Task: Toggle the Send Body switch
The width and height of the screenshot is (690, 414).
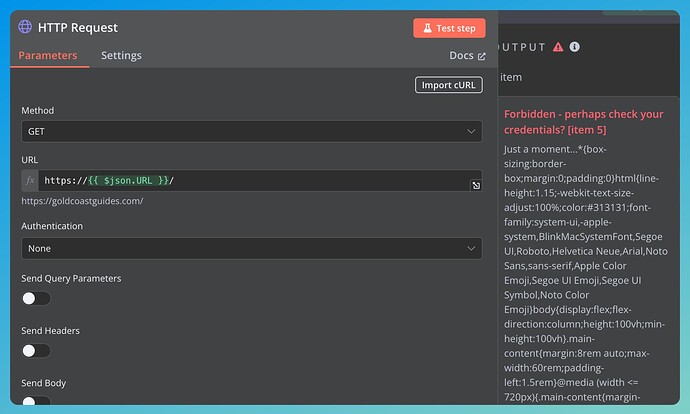Action: [x=36, y=400]
